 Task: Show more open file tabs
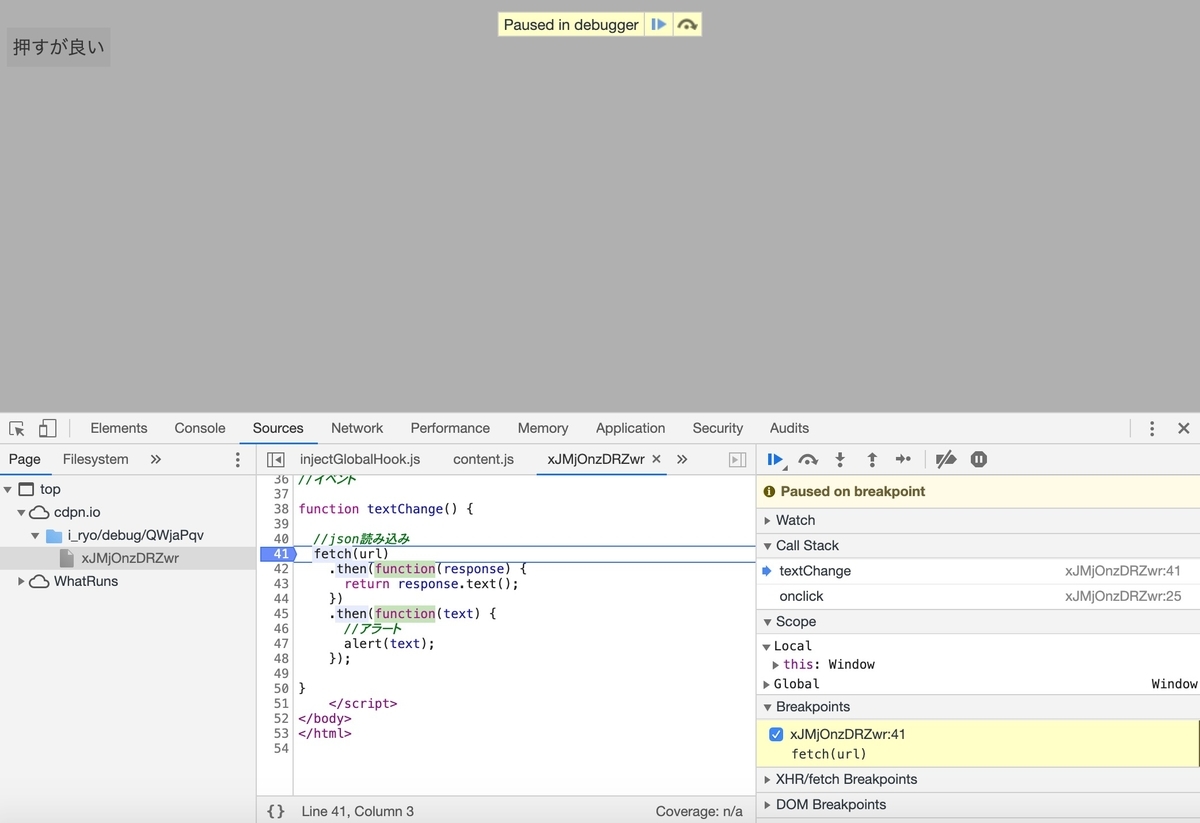coord(682,460)
